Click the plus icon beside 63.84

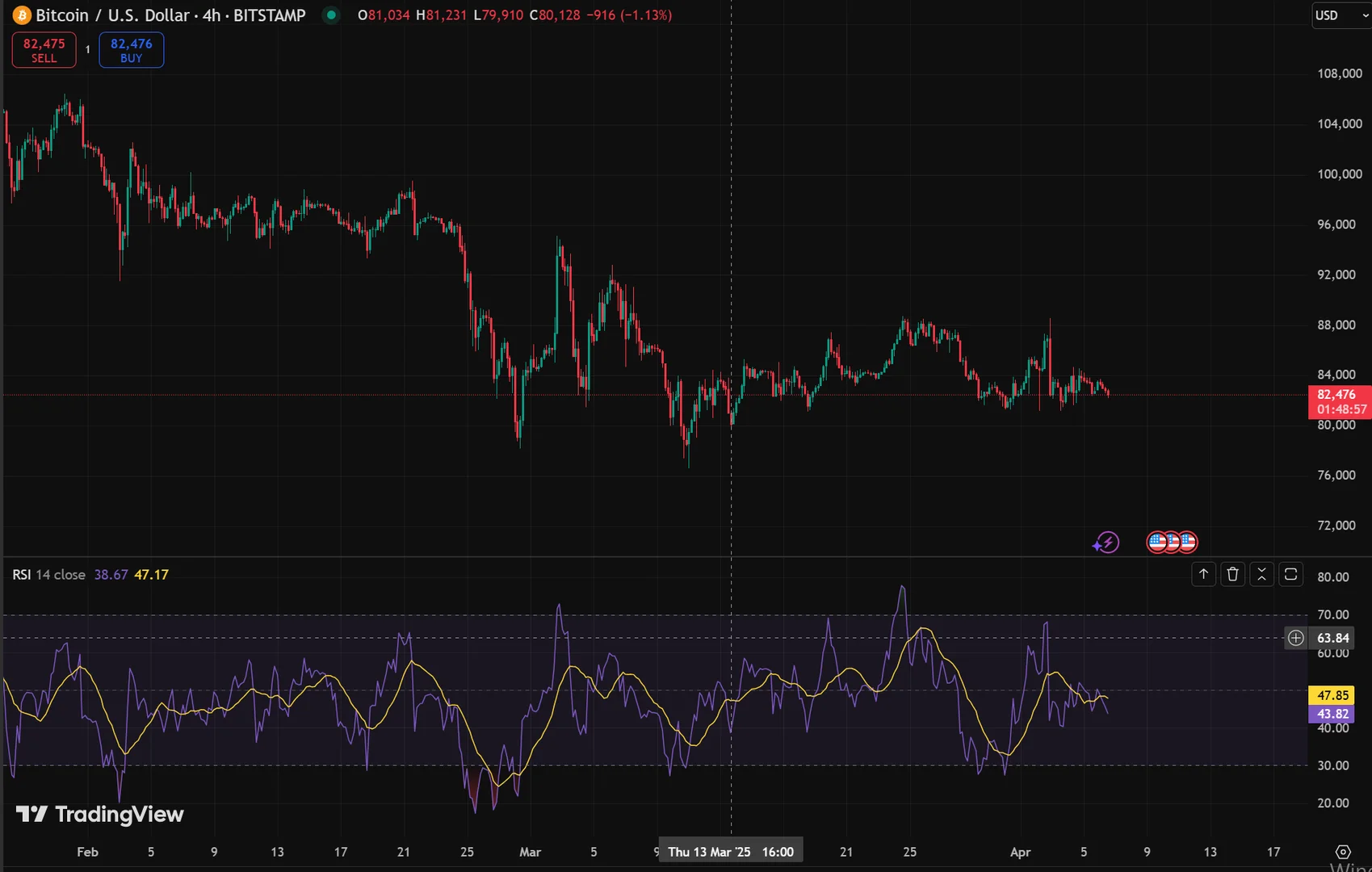click(x=1295, y=638)
